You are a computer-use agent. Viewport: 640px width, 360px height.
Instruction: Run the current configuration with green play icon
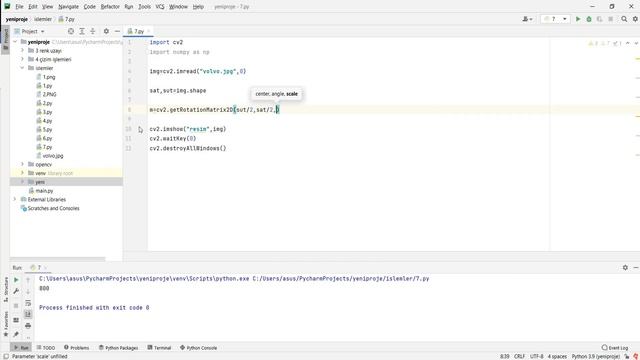coord(578,19)
